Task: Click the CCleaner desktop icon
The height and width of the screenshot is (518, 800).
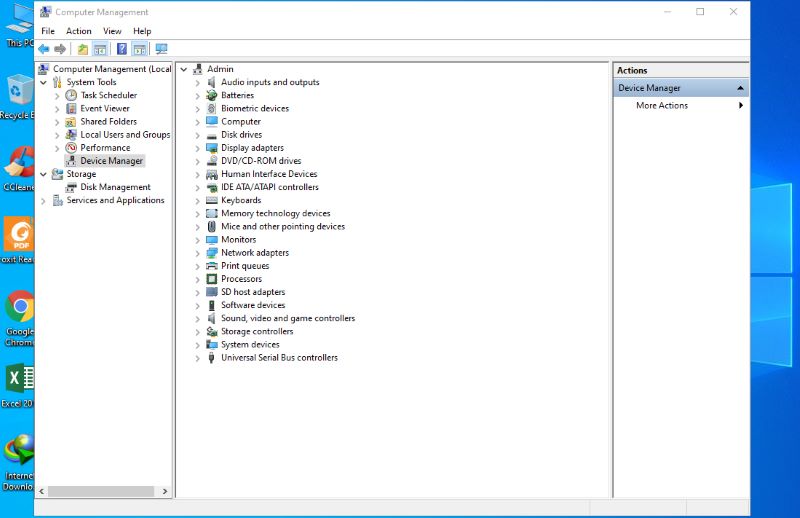Action: pos(19,162)
